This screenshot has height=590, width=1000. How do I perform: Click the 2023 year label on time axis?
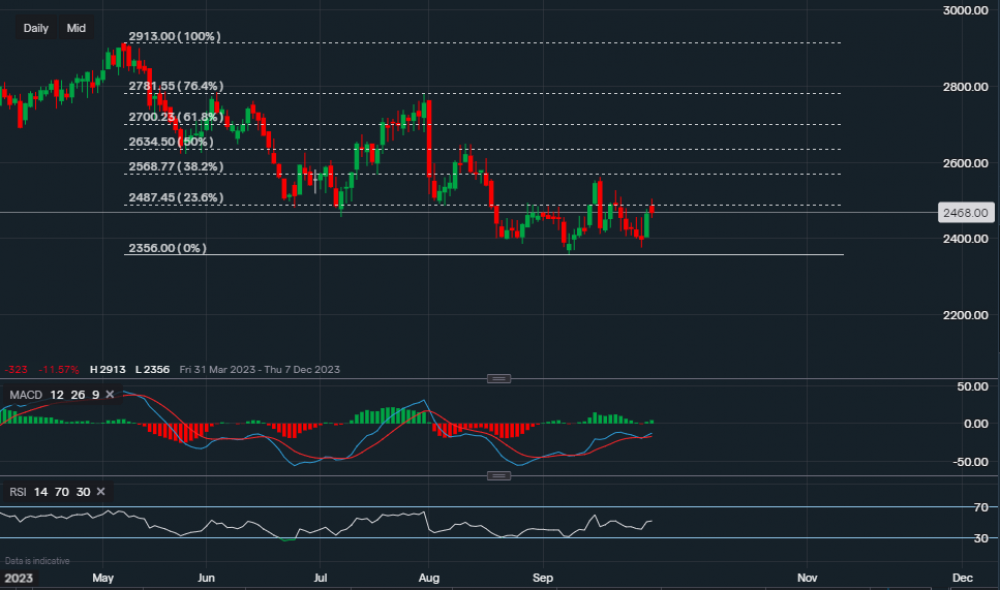coord(17,578)
